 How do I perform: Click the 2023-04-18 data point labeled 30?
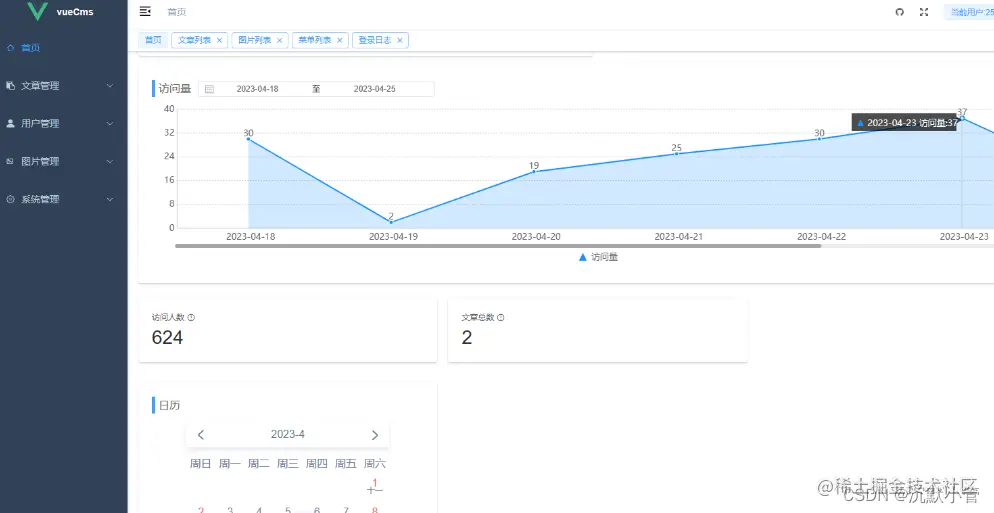[248, 139]
